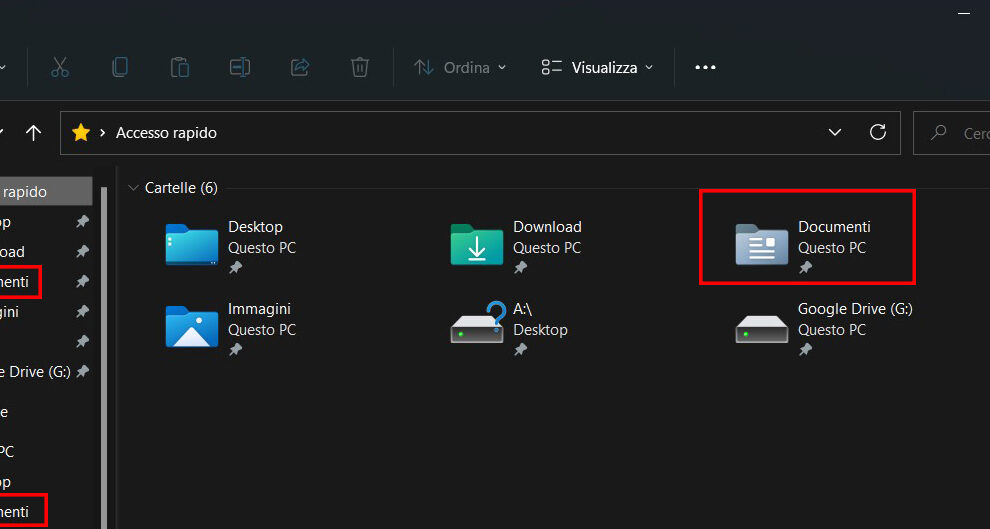Click the pin under Desktop folder

tap(236, 268)
